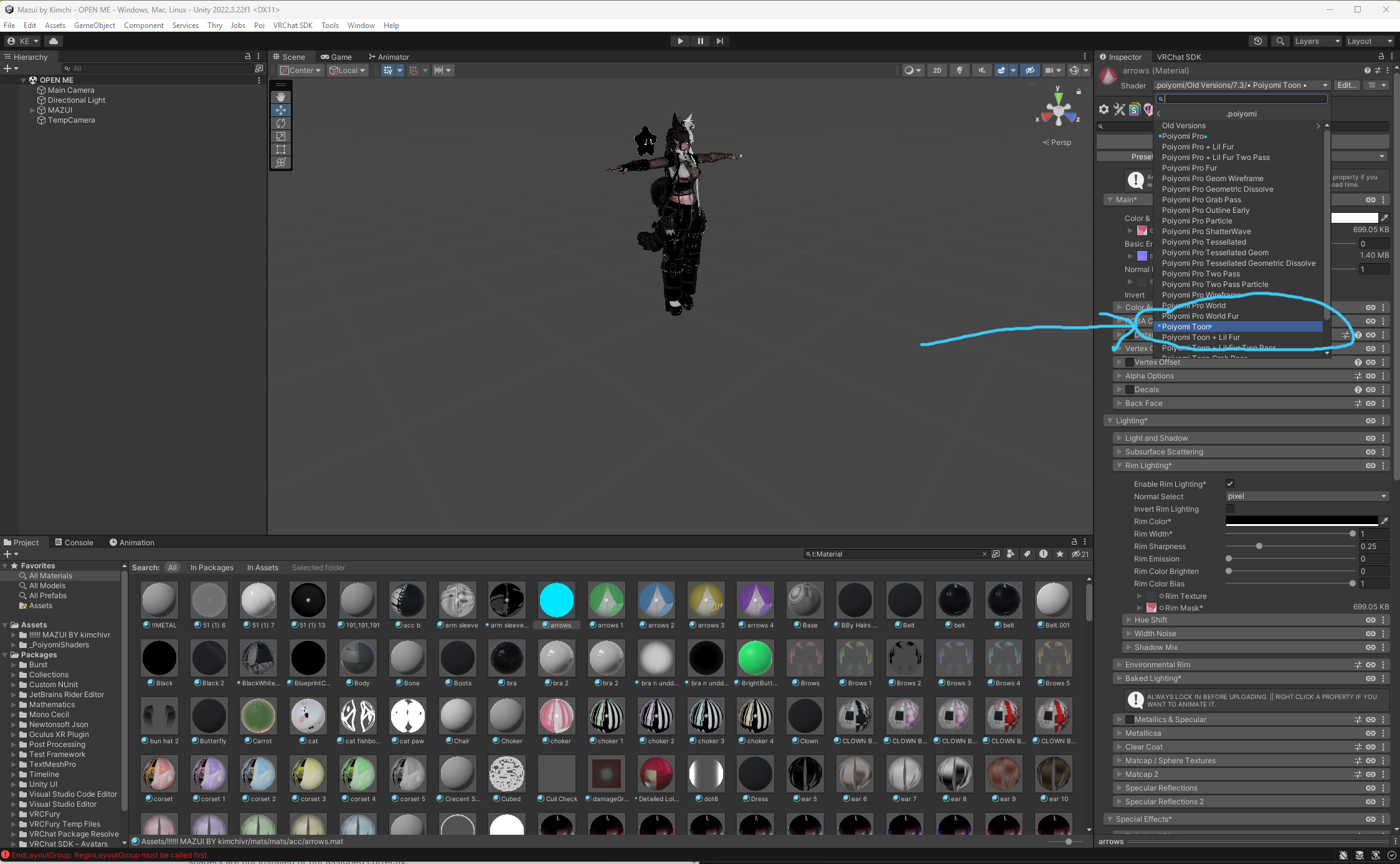1400x864 pixels.
Task: Uncheck Enable Rim Lighting checkbox
Action: pos(1230,484)
